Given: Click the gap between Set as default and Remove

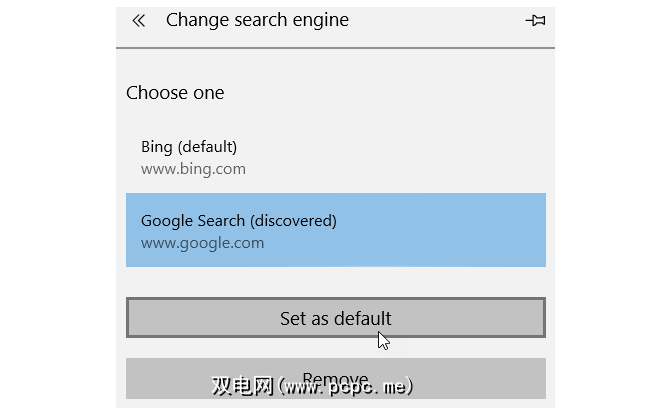Looking at the screenshot, I should pos(335,348).
